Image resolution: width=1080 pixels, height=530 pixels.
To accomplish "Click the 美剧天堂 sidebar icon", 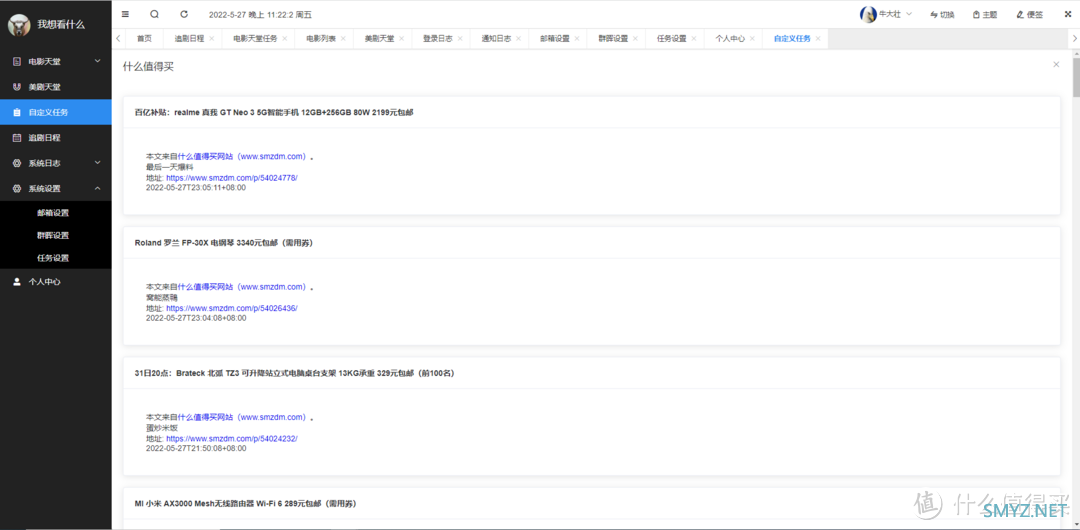I will tap(17, 87).
